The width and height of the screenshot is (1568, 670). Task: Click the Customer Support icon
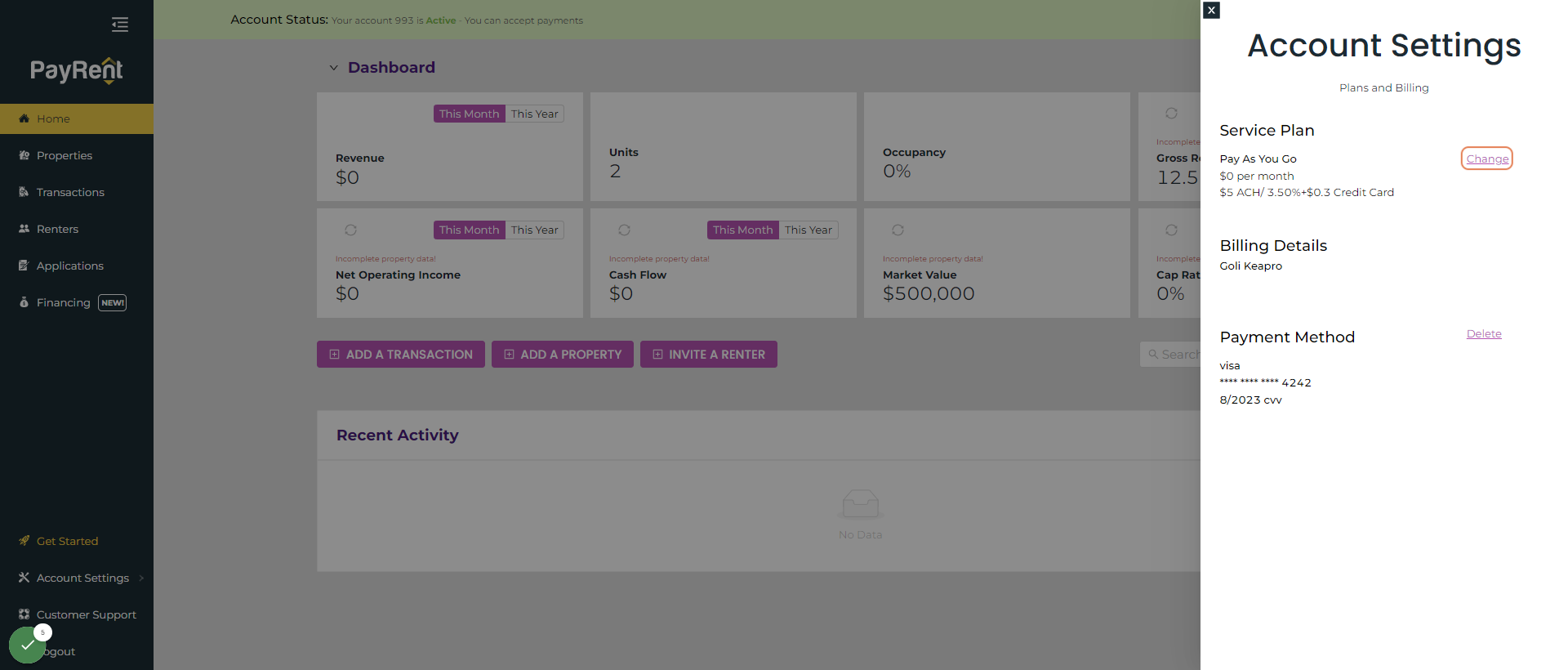(24, 614)
